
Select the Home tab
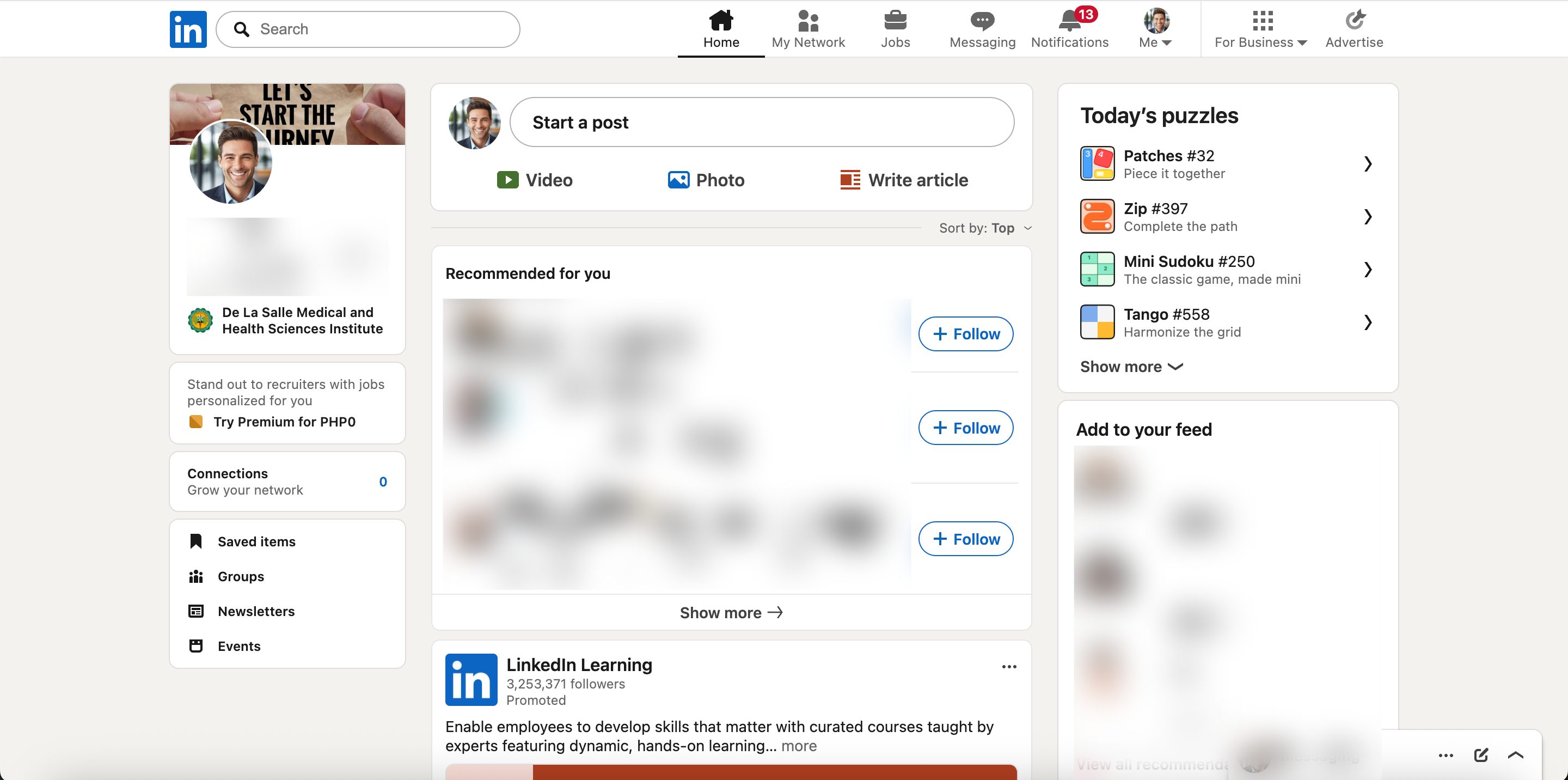click(x=721, y=29)
